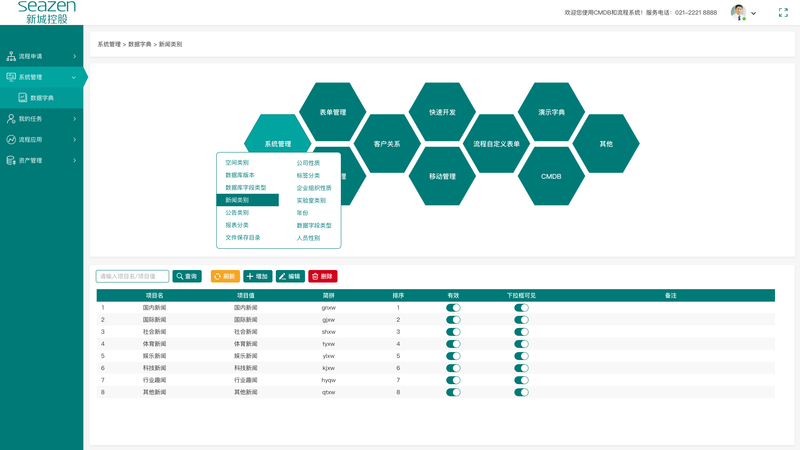The height and width of the screenshot is (450, 800).
Task: Choose 文件保存目录 in the popup menu
Action: coord(243,237)
